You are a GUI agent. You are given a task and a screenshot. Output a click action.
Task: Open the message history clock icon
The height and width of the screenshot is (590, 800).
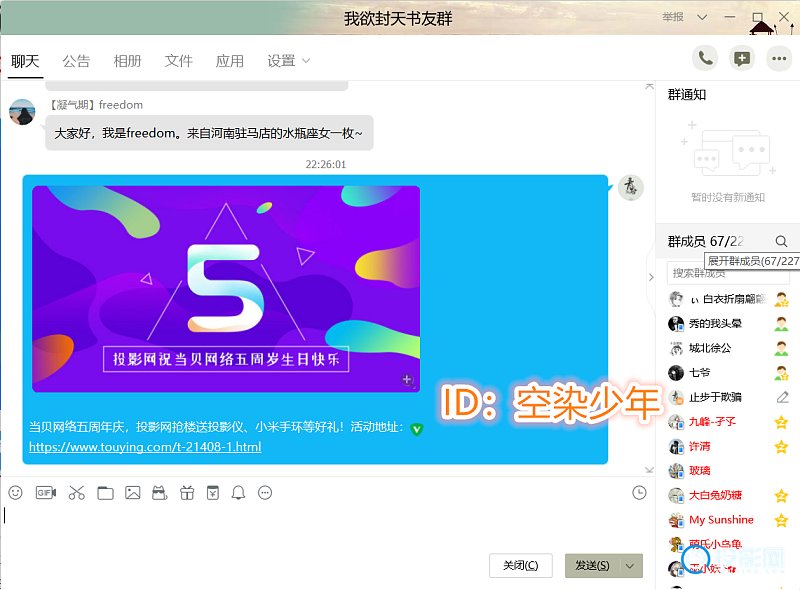[639, 493]
